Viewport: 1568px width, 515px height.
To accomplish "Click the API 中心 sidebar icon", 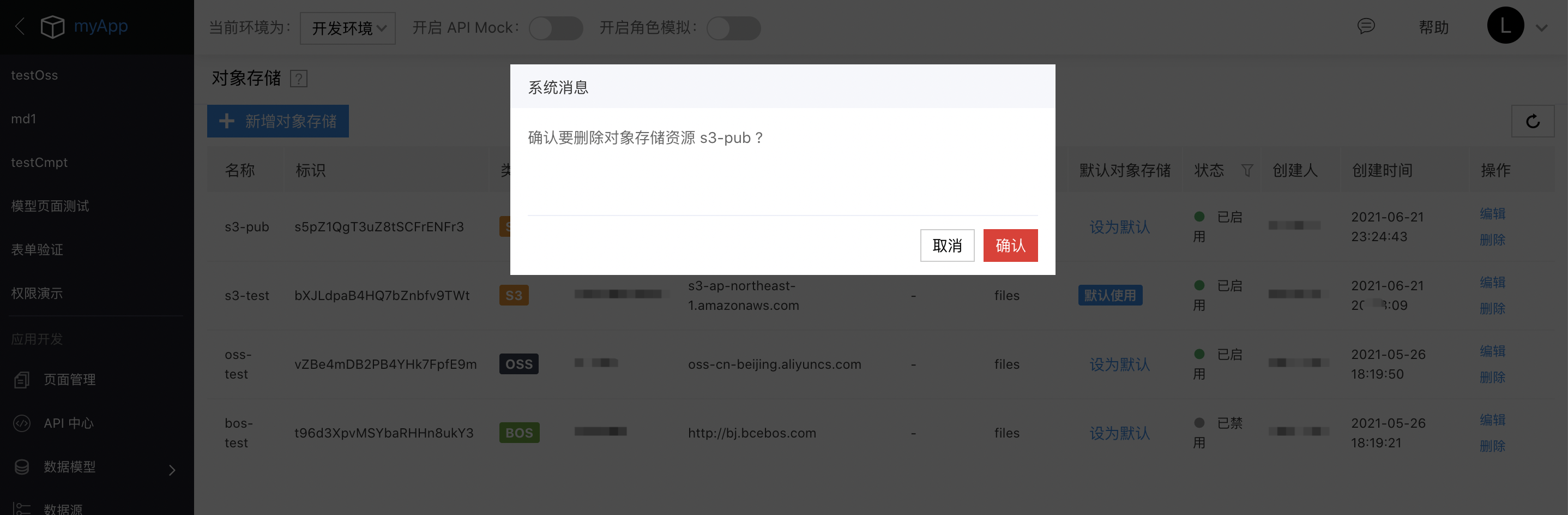I will [22, 423].
